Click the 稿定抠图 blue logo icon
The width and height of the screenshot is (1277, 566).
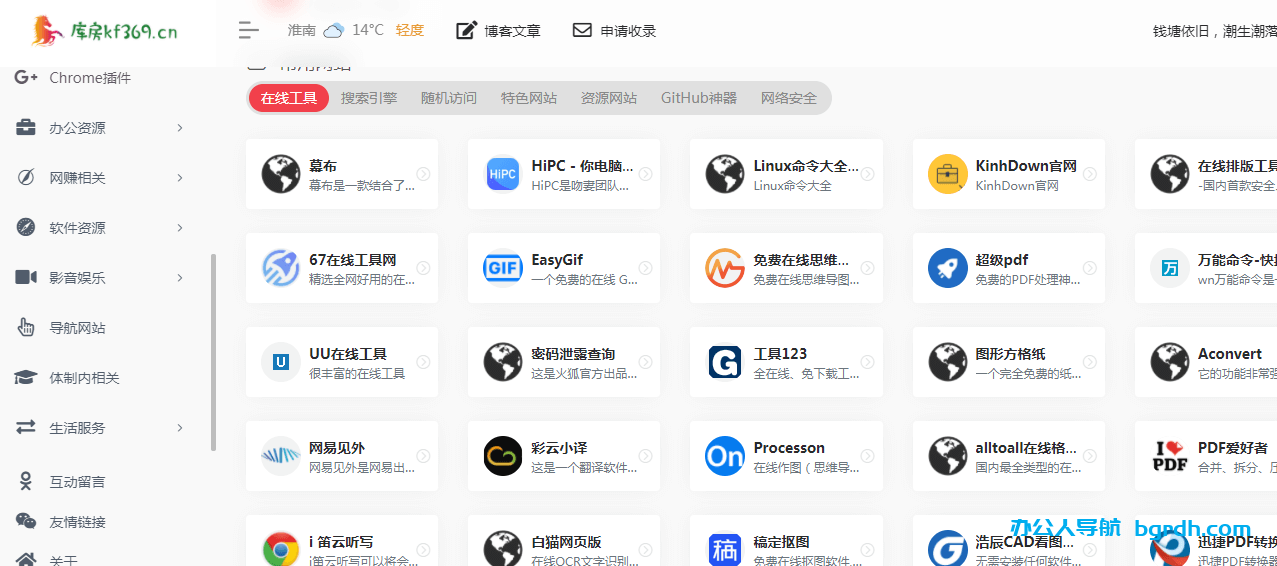(725, 550)
